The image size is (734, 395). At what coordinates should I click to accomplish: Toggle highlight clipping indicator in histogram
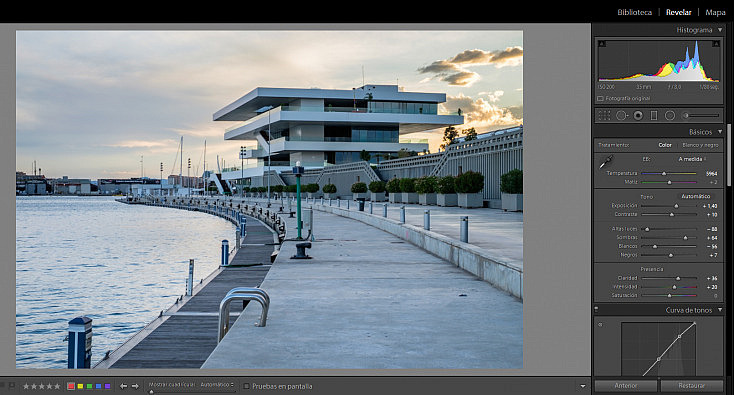[x=716, y=44]
